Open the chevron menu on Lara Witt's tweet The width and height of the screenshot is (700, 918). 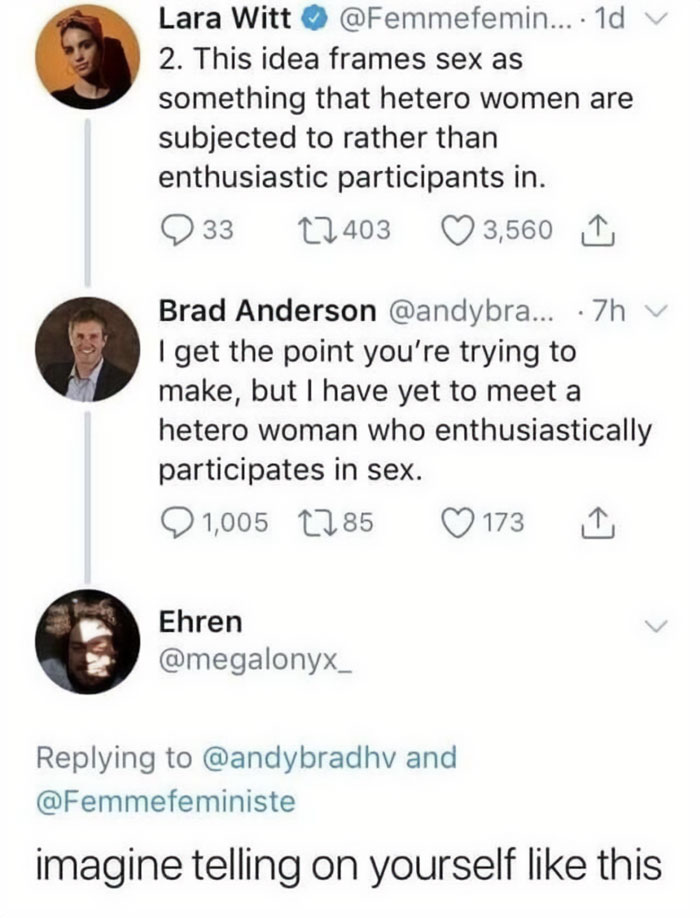[655, 16]
